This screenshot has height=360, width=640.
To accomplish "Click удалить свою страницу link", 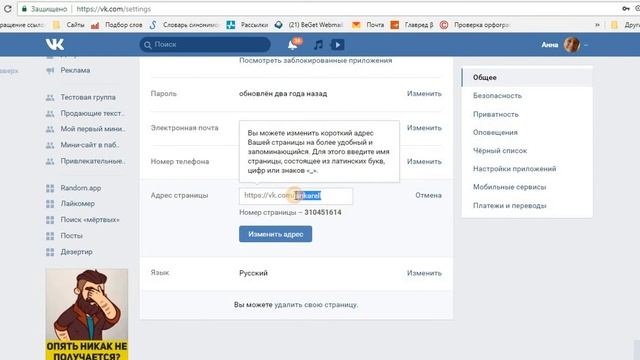I will [x=316, y=304].
